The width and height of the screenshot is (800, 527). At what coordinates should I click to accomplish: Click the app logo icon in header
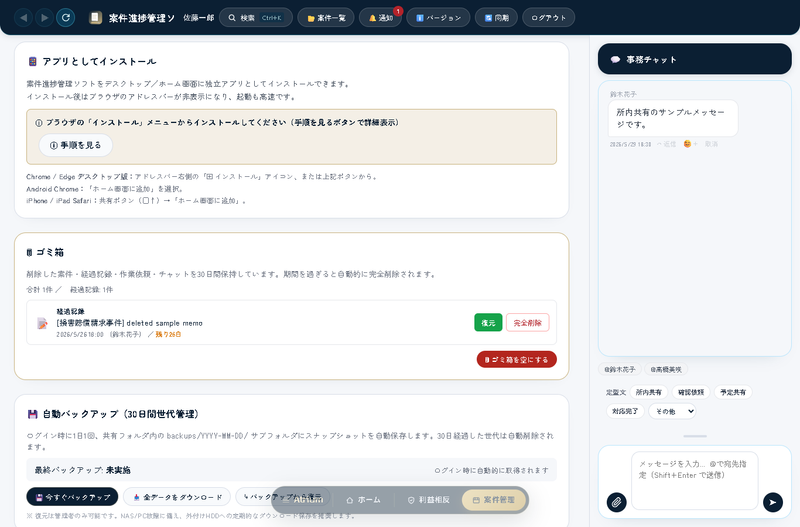(x=95, y=18)
